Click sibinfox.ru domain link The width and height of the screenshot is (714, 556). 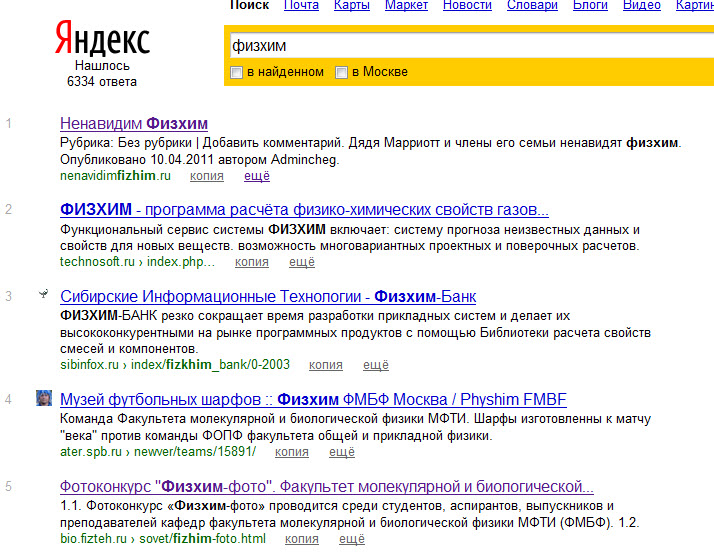tap(89, 365)
